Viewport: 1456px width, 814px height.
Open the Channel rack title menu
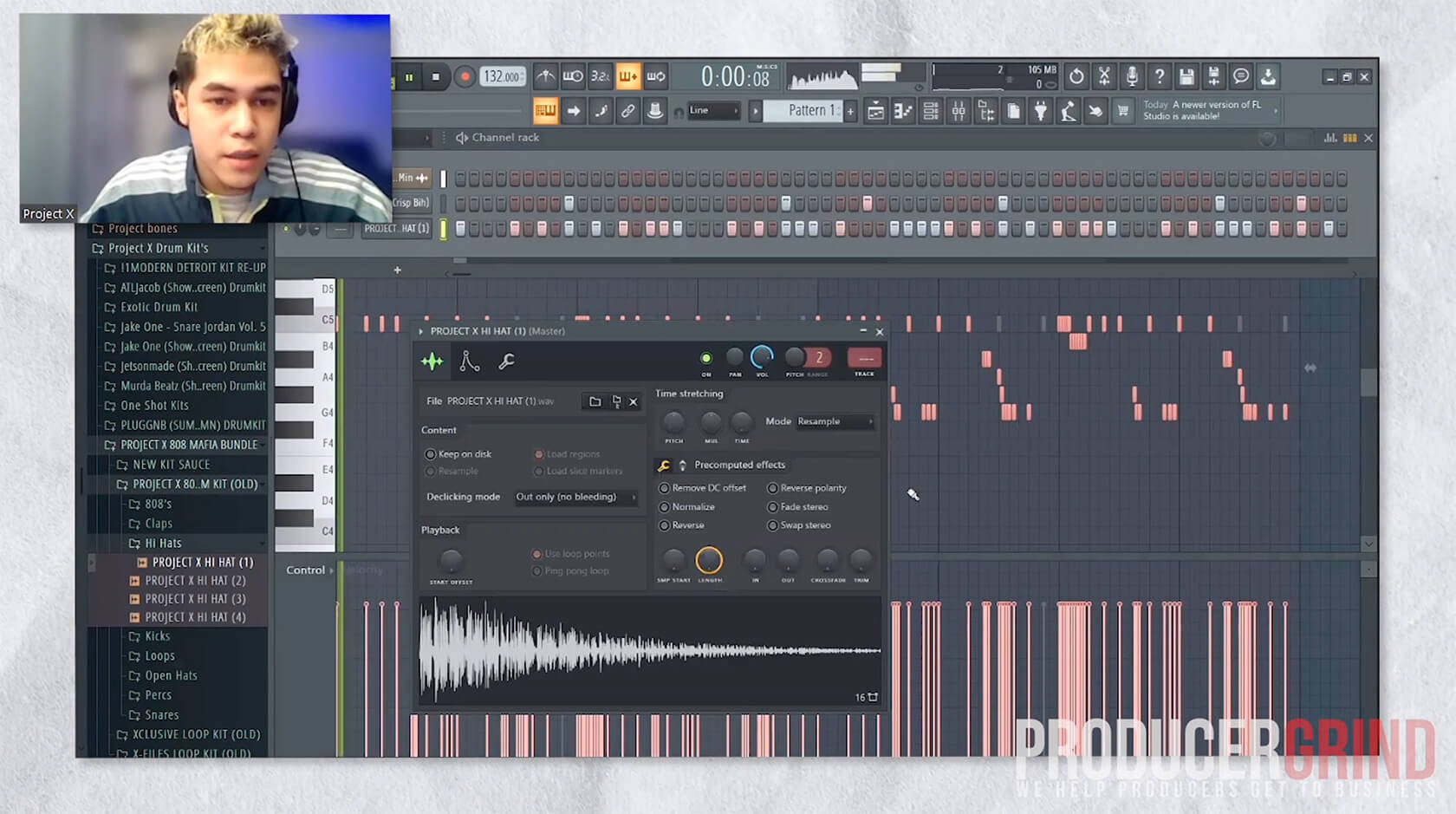pos(505,138)
